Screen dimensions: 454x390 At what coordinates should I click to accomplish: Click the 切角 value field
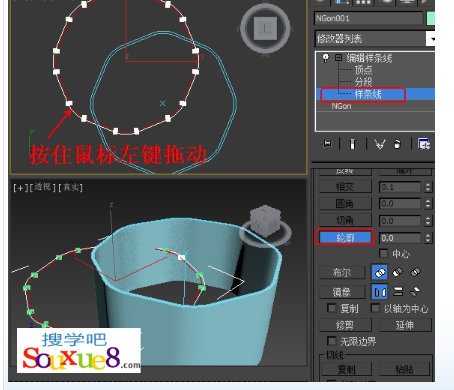(400, 221)
